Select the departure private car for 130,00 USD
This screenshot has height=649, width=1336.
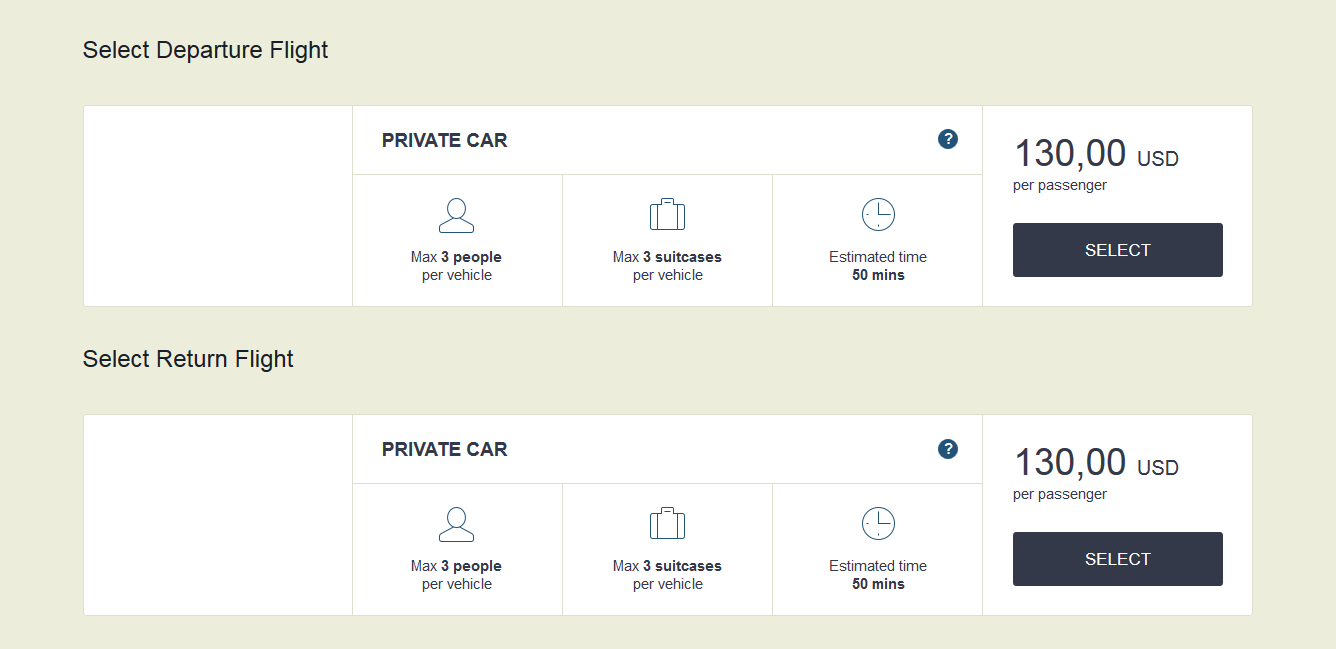(1117, 250)
